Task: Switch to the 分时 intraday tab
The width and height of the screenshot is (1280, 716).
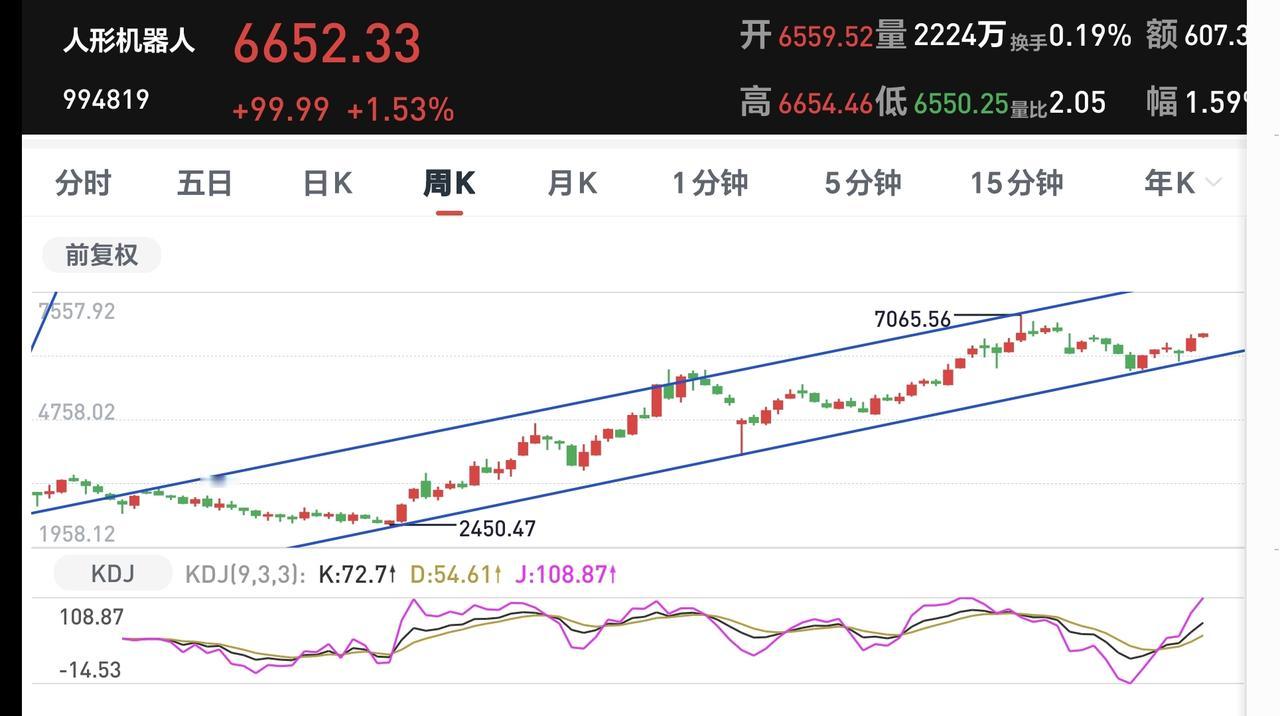Action: pos(83,183)
